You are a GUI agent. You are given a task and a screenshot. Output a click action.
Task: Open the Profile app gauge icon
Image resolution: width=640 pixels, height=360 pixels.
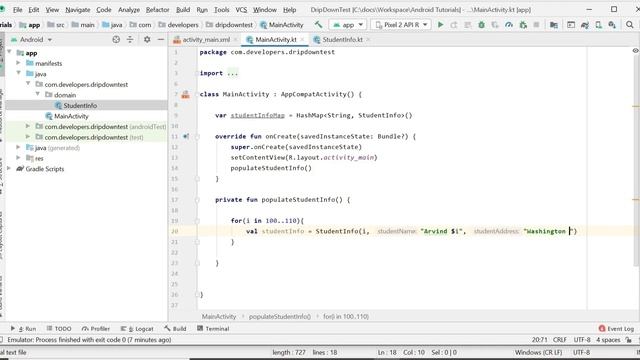(509, 24)
